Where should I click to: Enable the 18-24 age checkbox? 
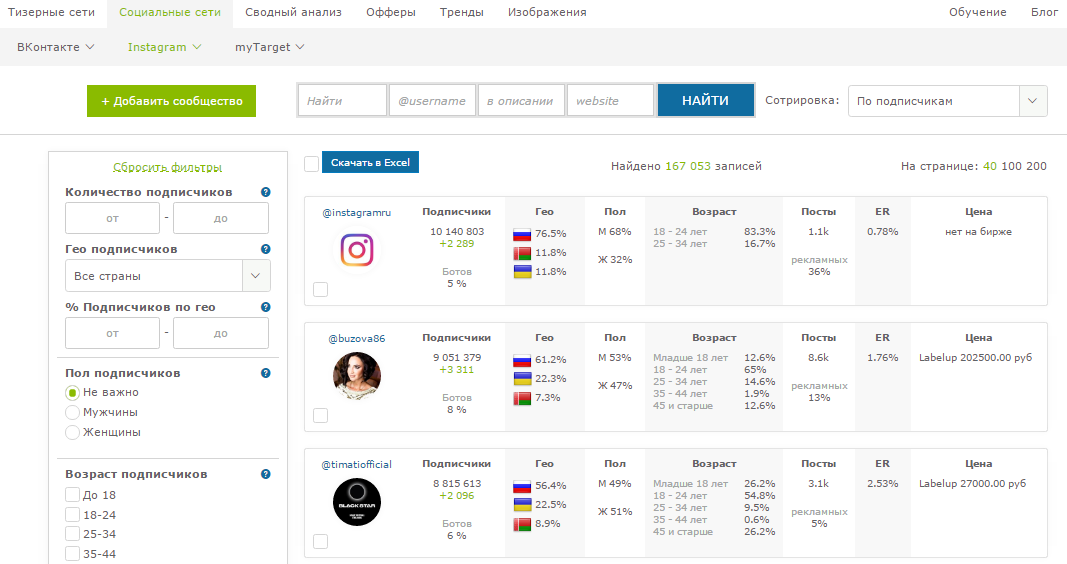(x=72, y=514)
